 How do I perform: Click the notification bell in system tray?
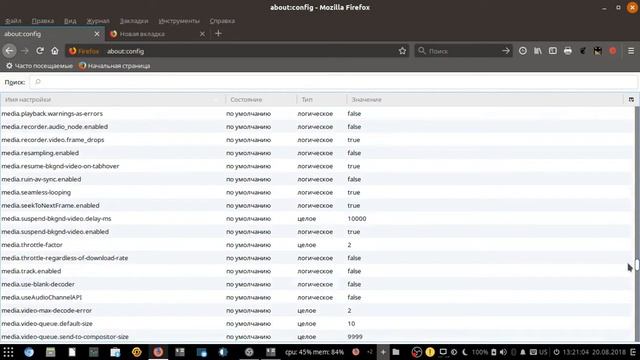[522, 352]
